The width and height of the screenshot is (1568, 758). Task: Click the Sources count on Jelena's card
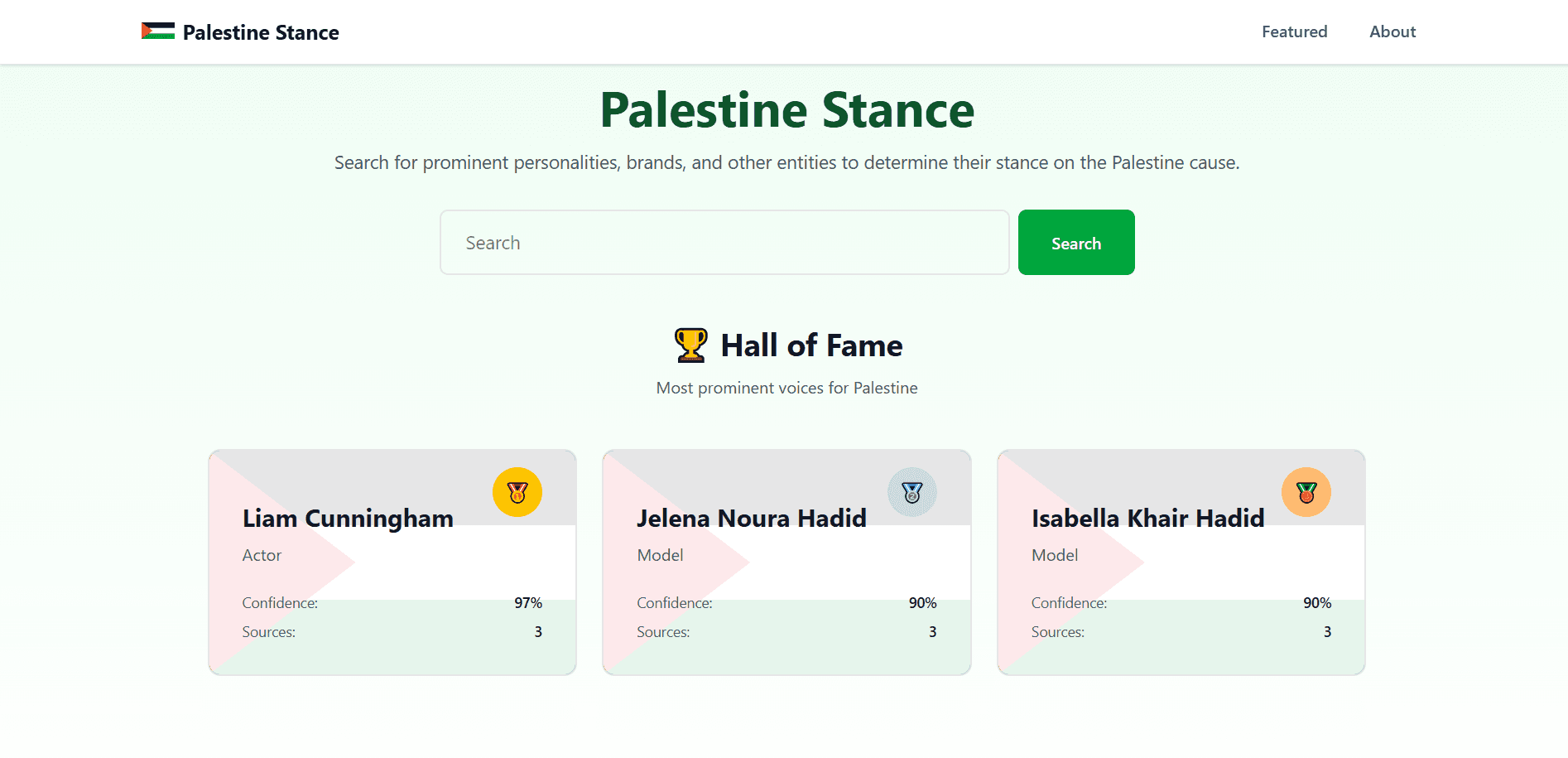(932, 631)
